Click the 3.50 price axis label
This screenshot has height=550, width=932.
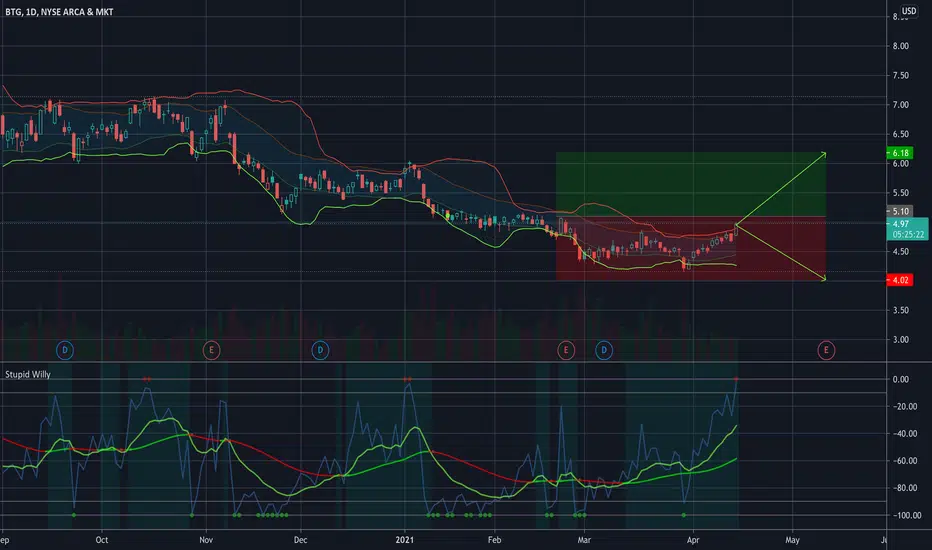[900, 310]
